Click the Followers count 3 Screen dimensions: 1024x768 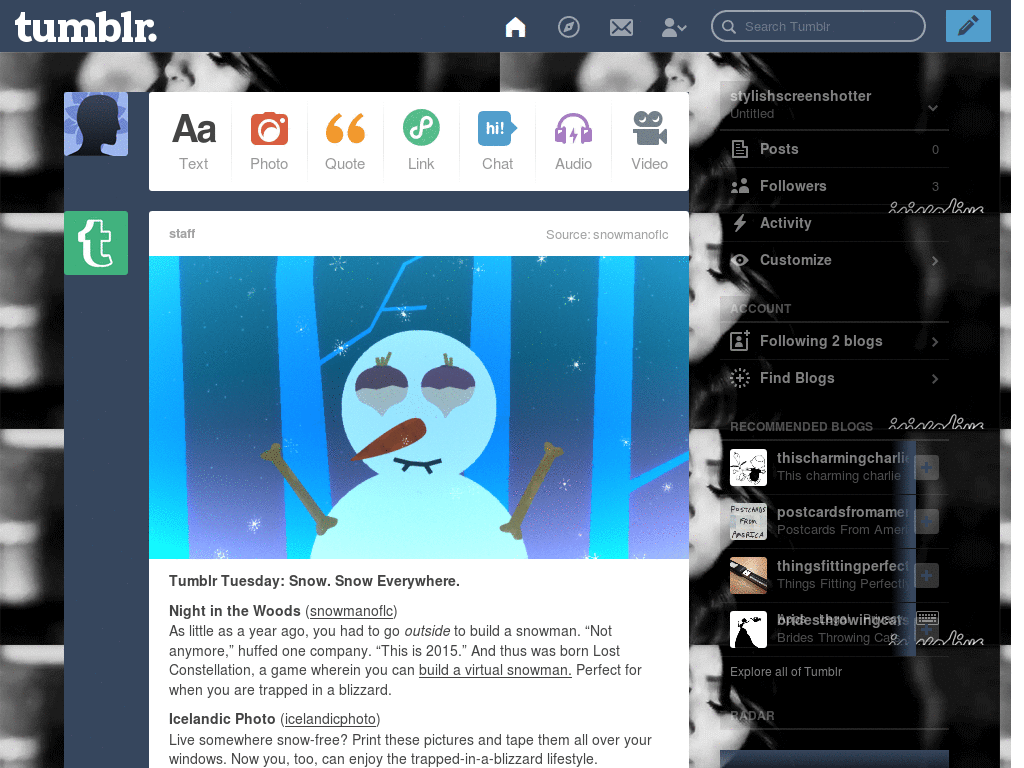935,187
